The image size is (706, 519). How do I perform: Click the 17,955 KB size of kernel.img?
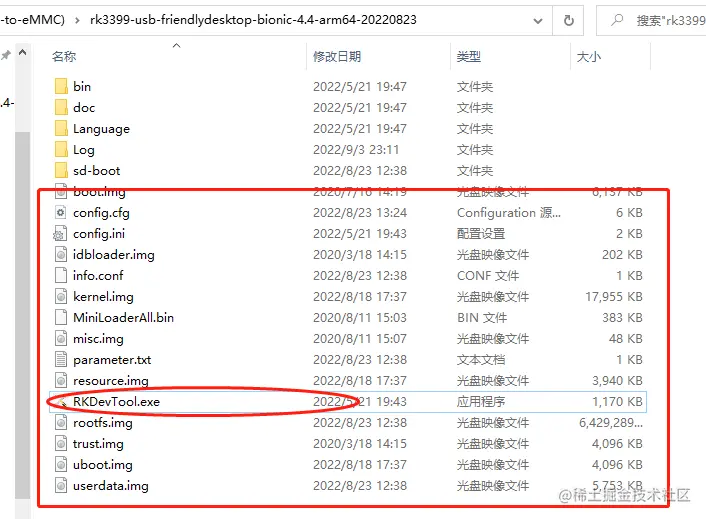point(614,297)
